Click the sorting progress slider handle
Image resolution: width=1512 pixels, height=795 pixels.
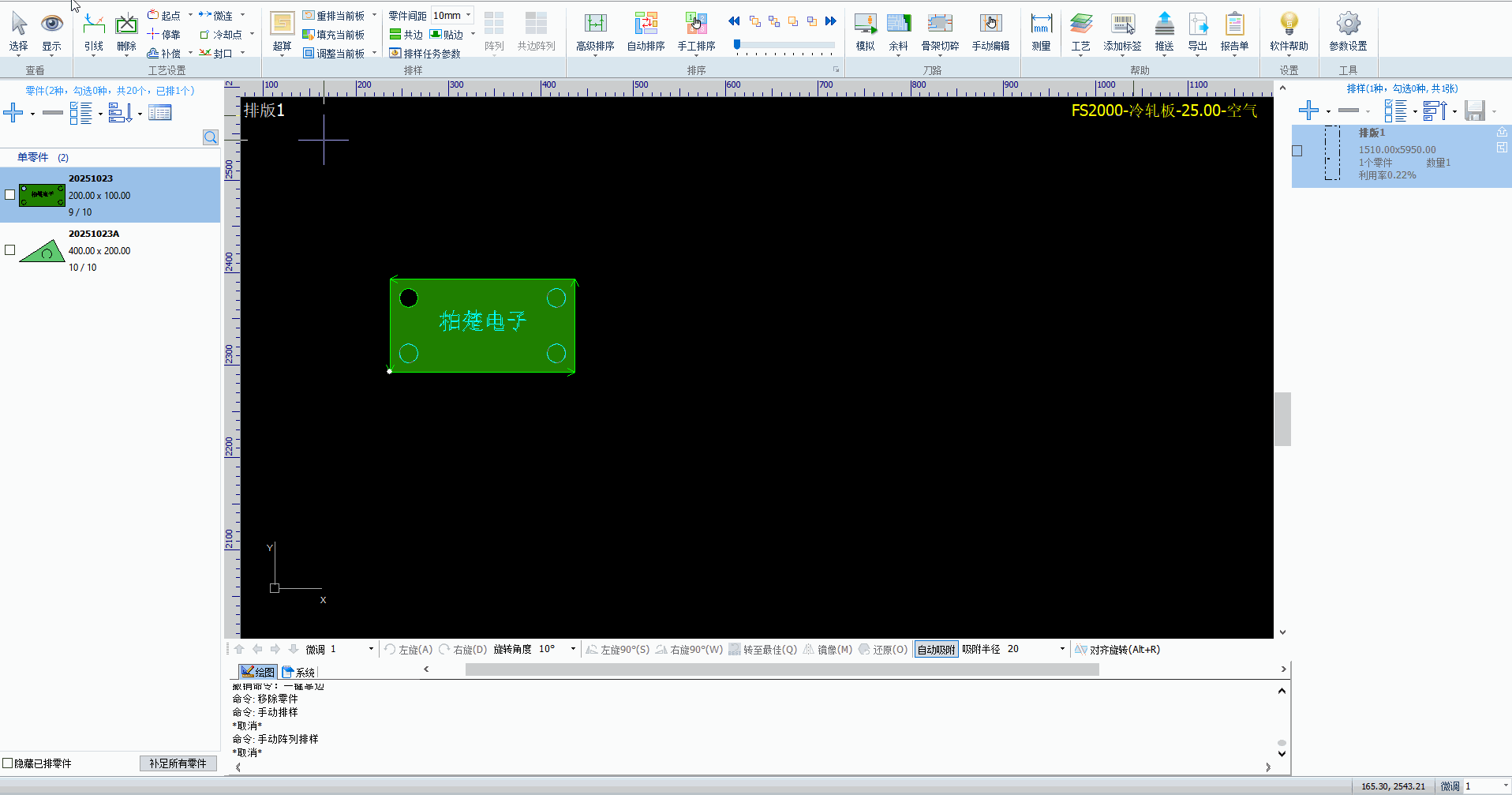click(737, 45)
